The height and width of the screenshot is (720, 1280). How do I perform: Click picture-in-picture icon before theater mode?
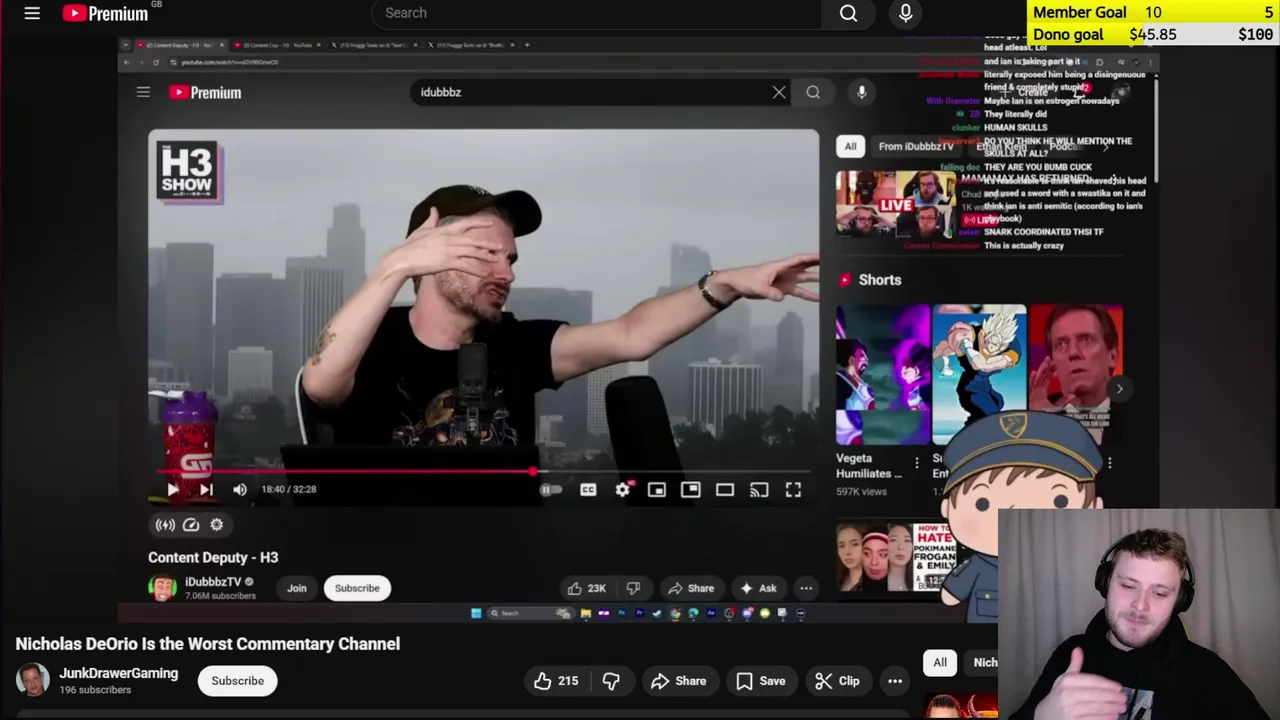pyautogui.click(x=690, y=490)
